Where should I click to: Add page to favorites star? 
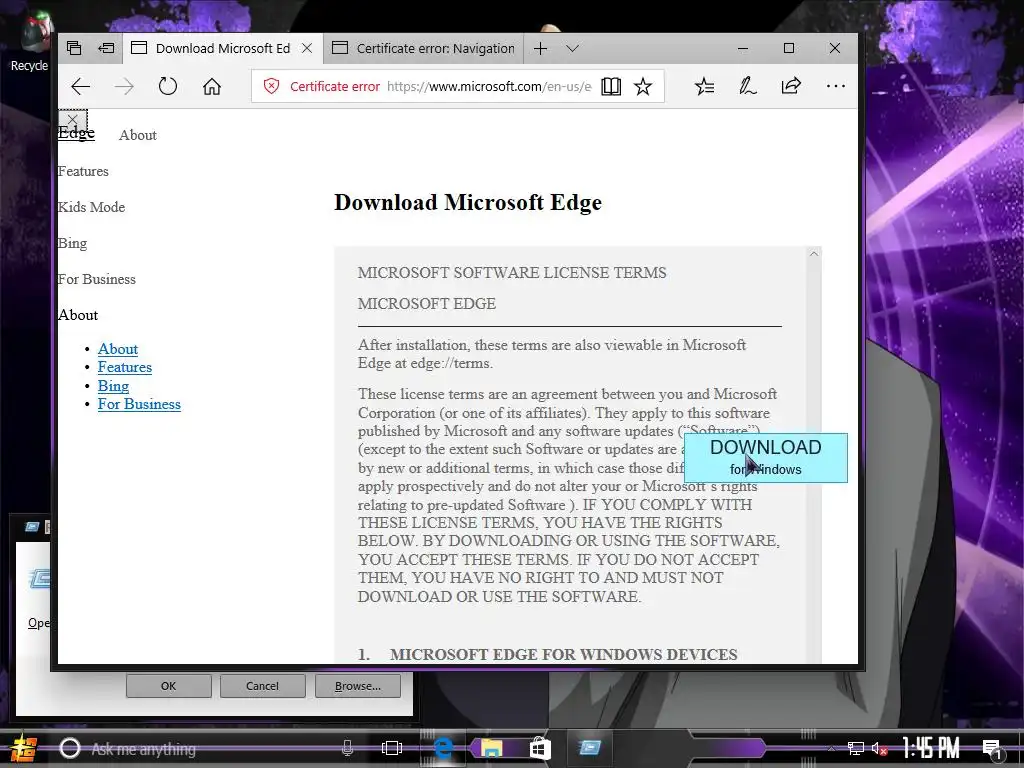pyautogui.click(x=643, y=86)
